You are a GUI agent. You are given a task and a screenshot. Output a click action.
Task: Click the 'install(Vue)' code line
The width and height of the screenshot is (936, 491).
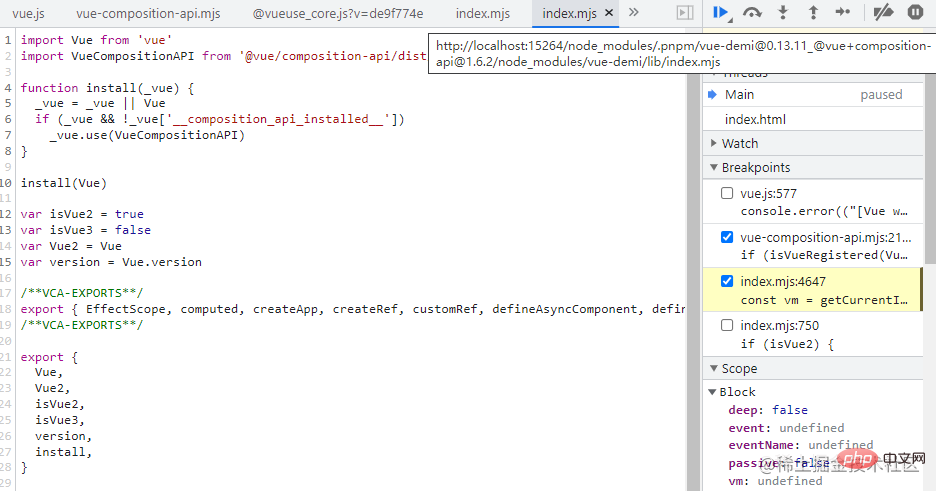(x=63, y=183)
